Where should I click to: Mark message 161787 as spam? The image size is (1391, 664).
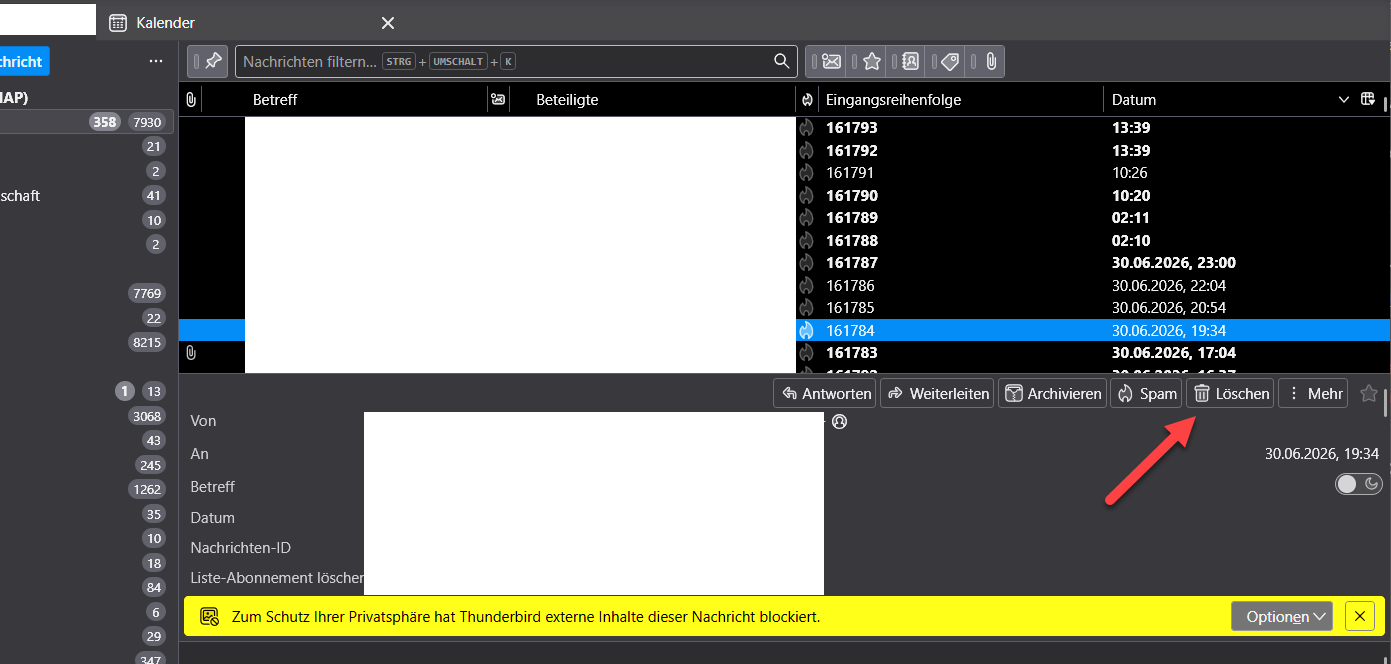(x=807, y=263)
